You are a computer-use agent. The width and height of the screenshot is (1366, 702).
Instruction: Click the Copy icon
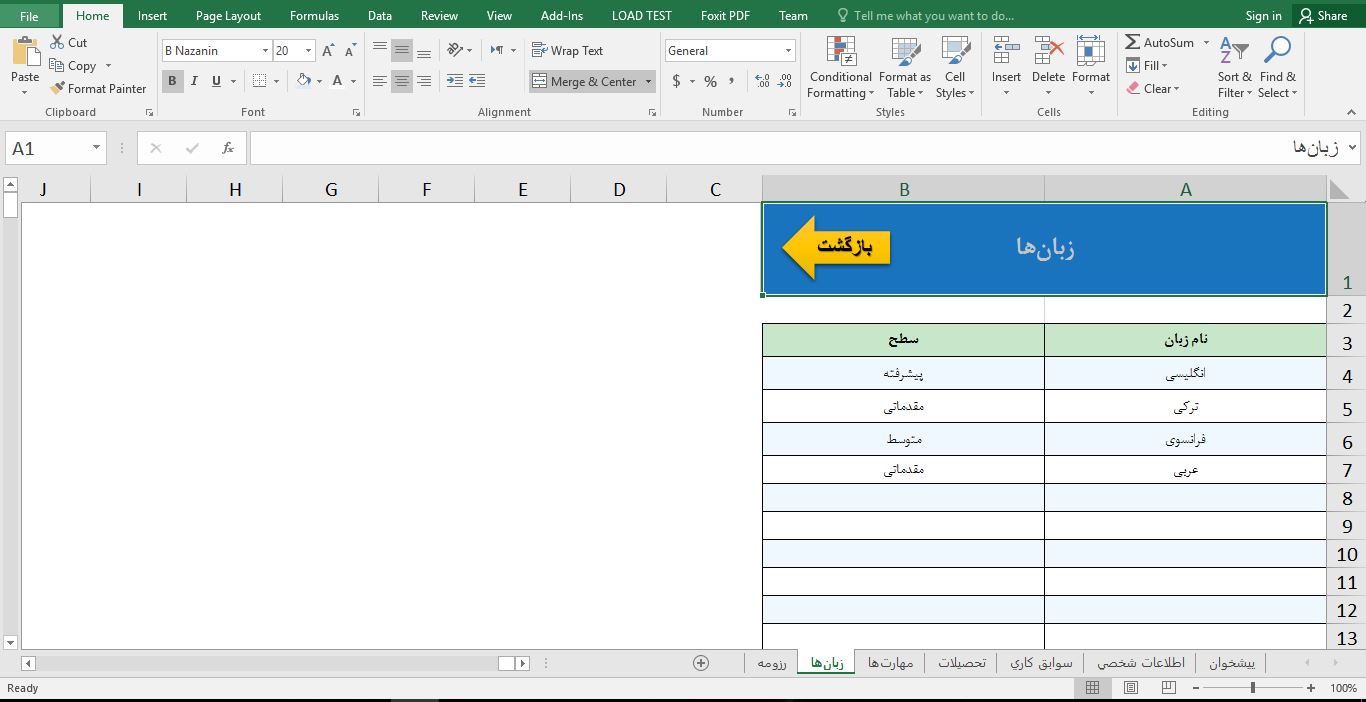coord(57,66)
